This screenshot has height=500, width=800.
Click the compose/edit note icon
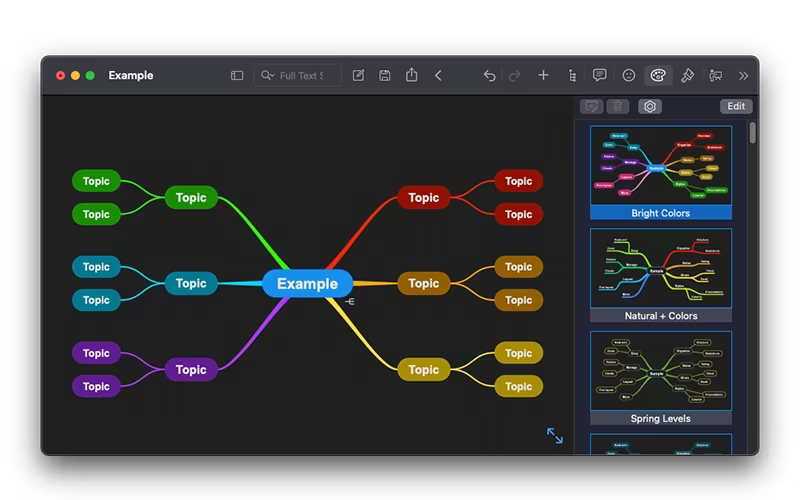pyautogui.click(x=358, y=76)
